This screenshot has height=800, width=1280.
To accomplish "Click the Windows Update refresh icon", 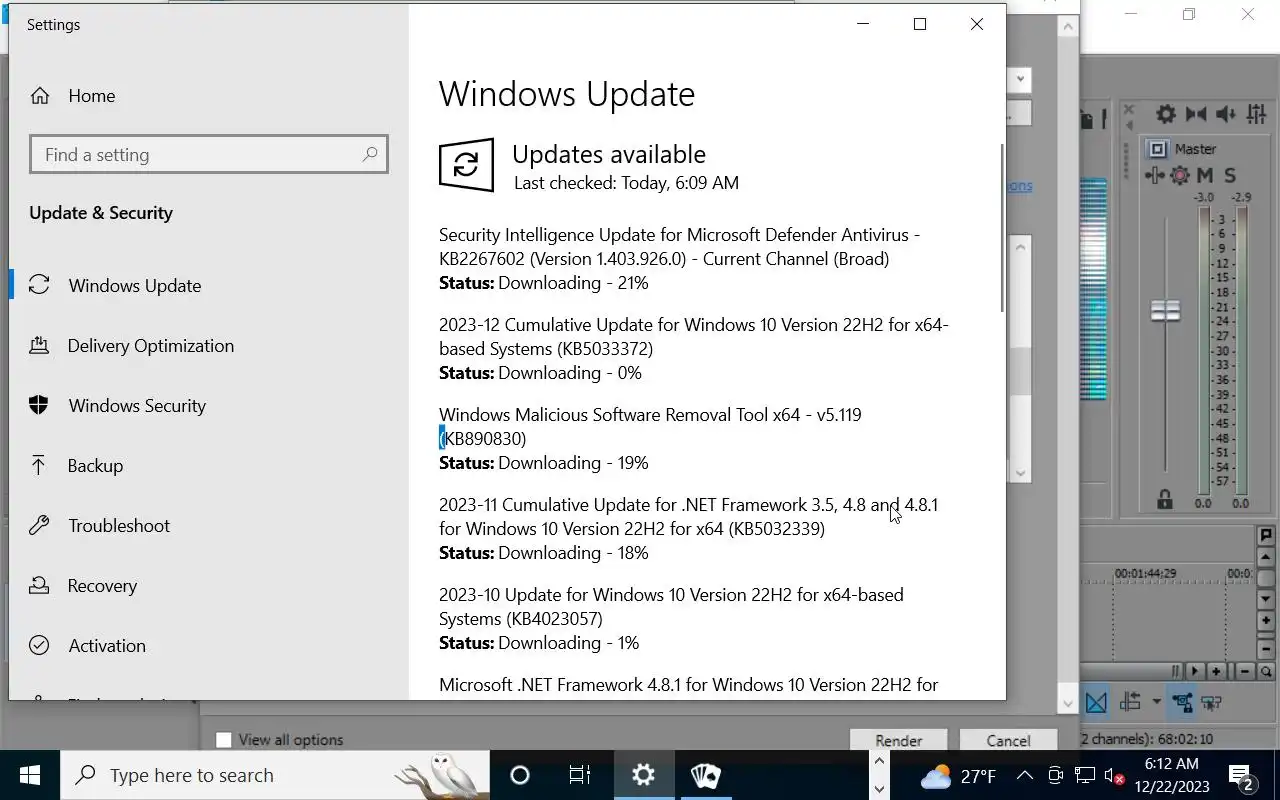I will click(x=466, y=165).
